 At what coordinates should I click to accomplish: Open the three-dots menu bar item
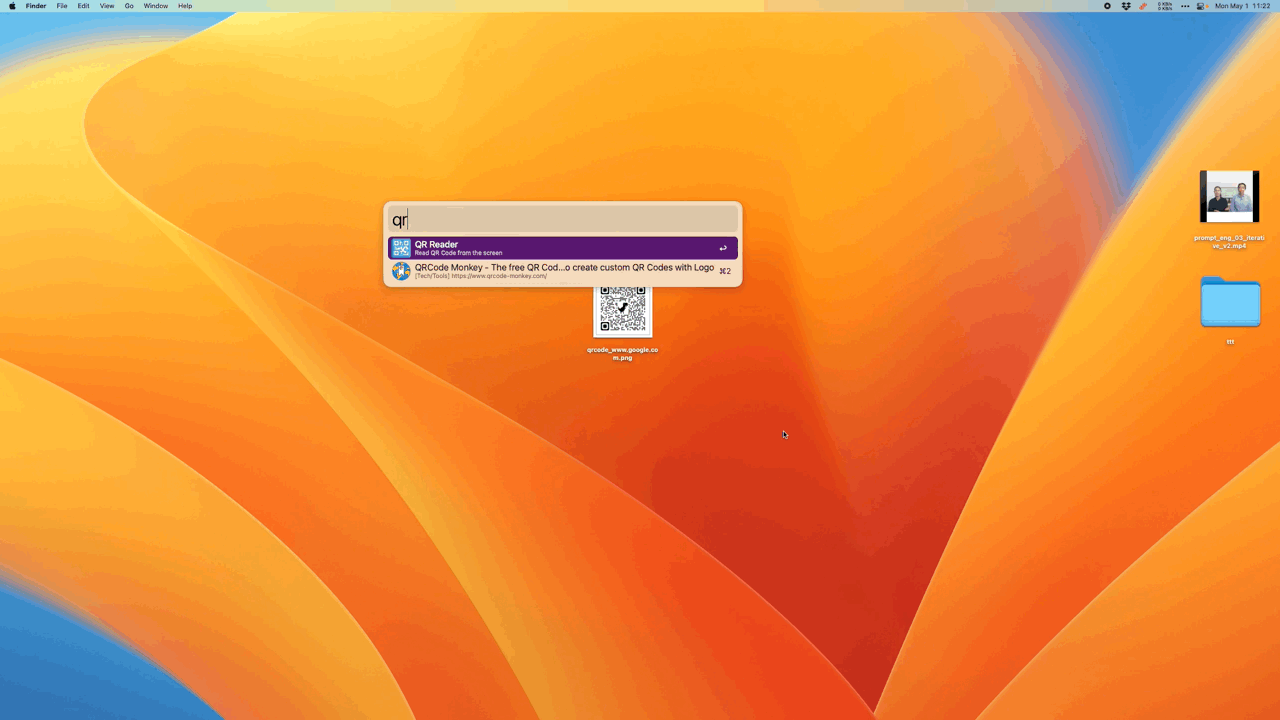[x=1185, y=6]
